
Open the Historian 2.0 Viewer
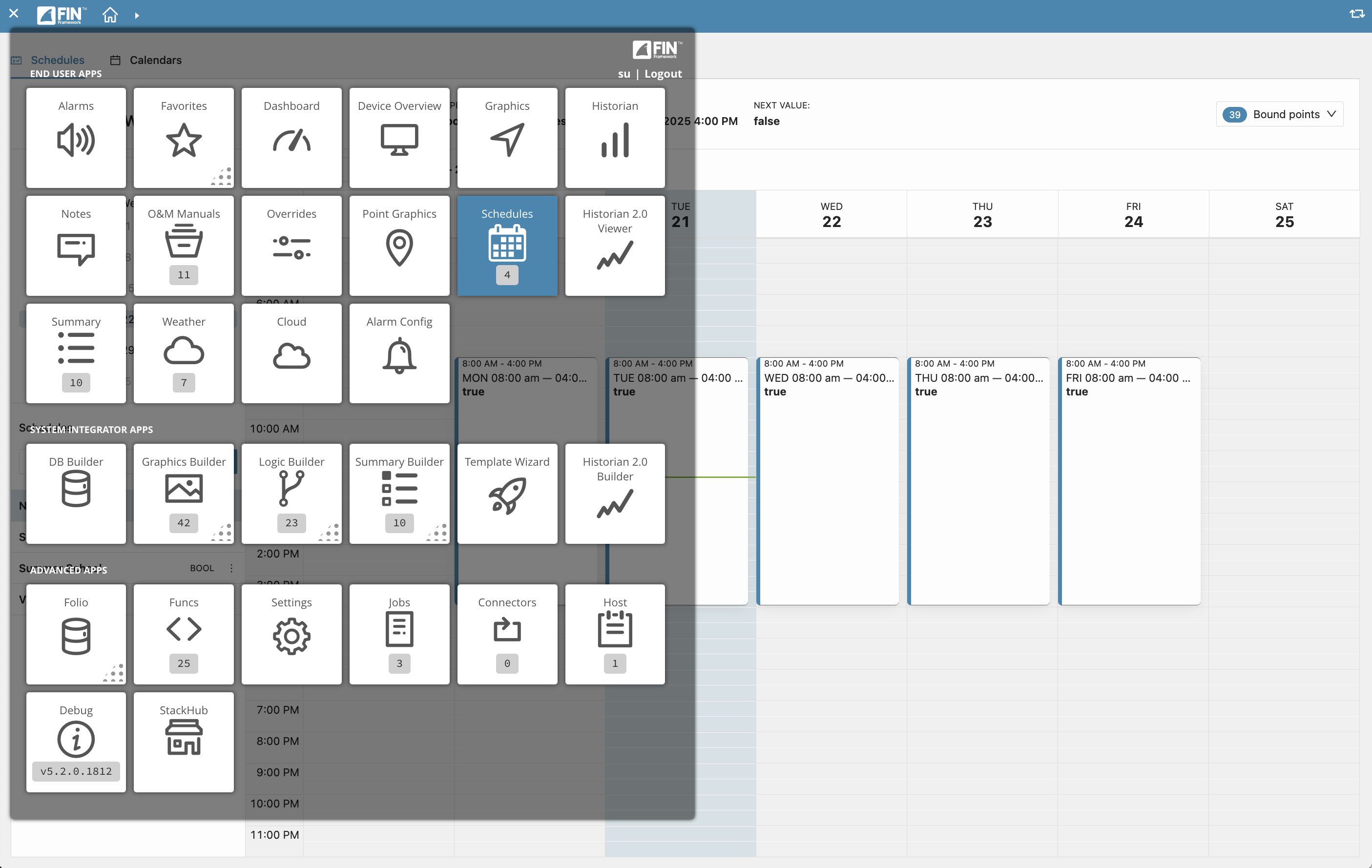click(x=615, y=246)
